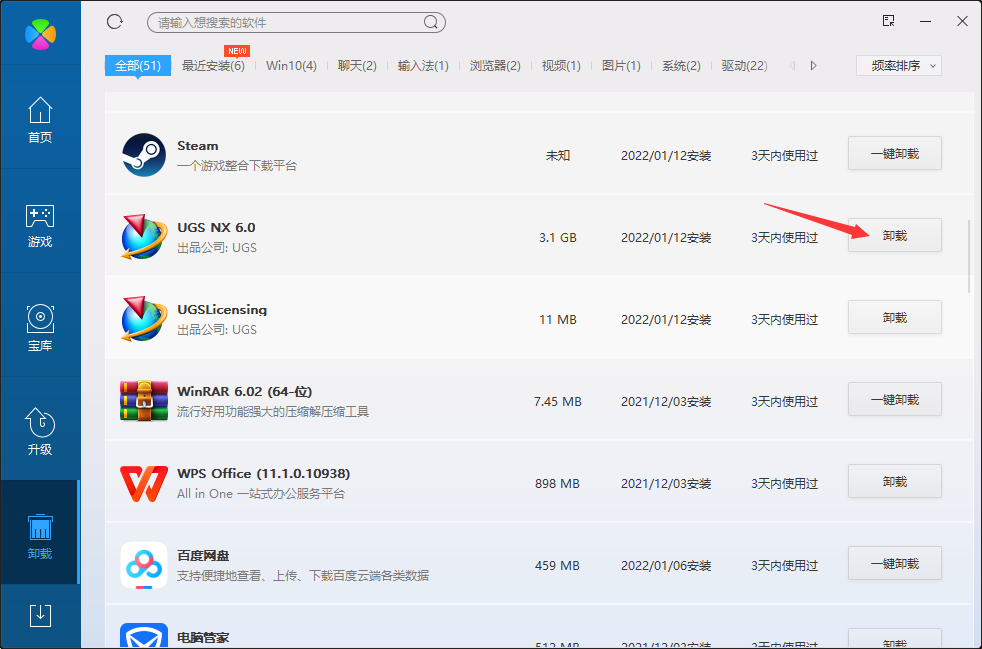Image resolution: width=982 pixels, height=649 pixels.
Task: Click the 百度网盘 app icon
Action: click(x=144, y=565)
